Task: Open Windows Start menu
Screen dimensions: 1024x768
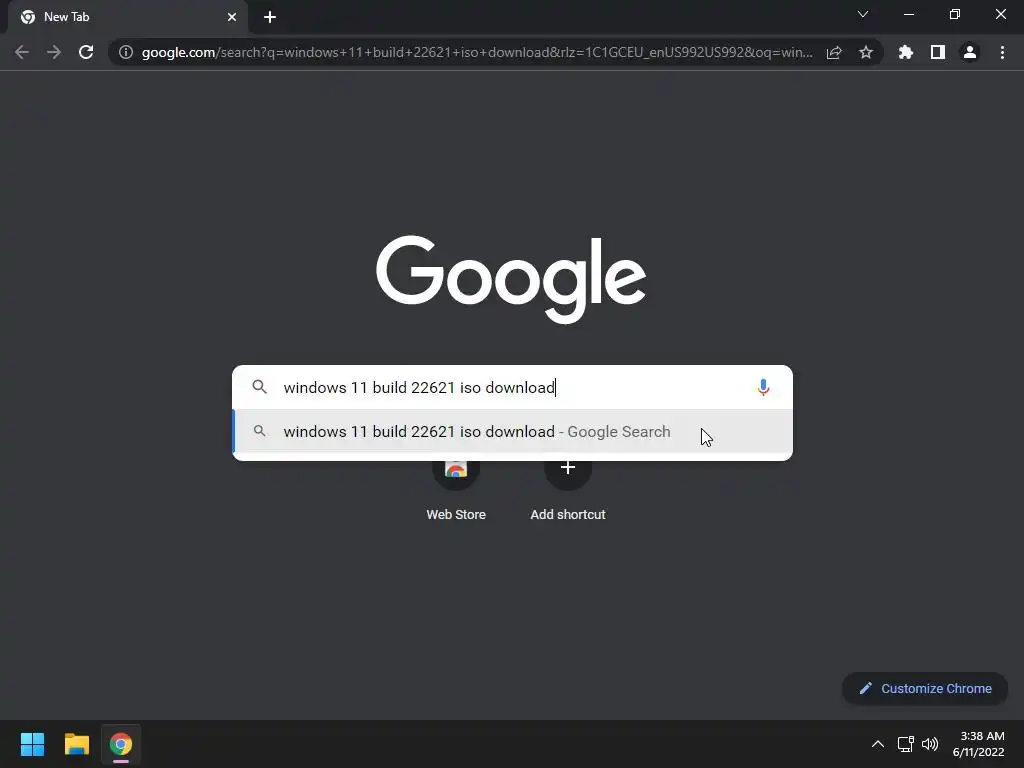Action: point(32,744)
